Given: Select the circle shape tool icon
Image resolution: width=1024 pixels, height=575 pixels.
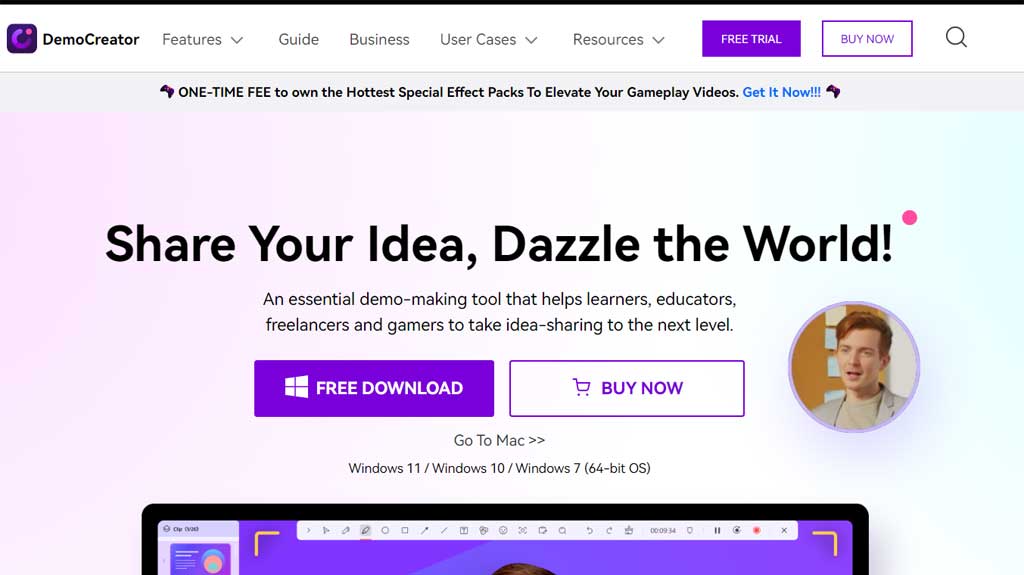Looking at the screenshot, I should [x=385, y=531].
